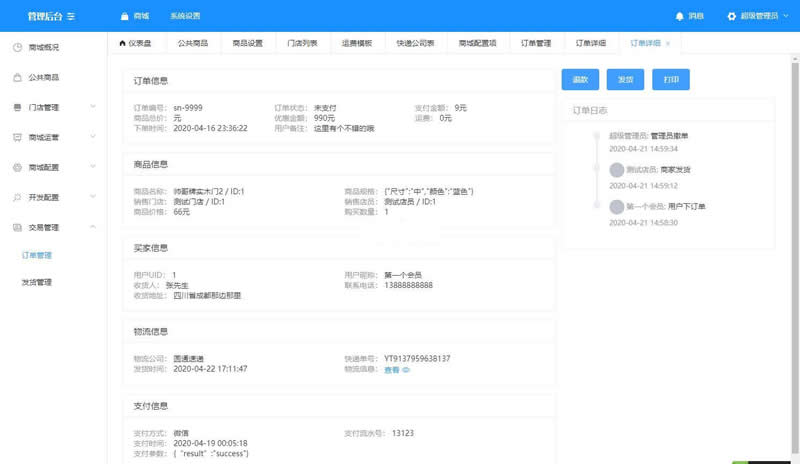
Task: Expand the 门店管理 submenu chevron
Action: [93, 107]
